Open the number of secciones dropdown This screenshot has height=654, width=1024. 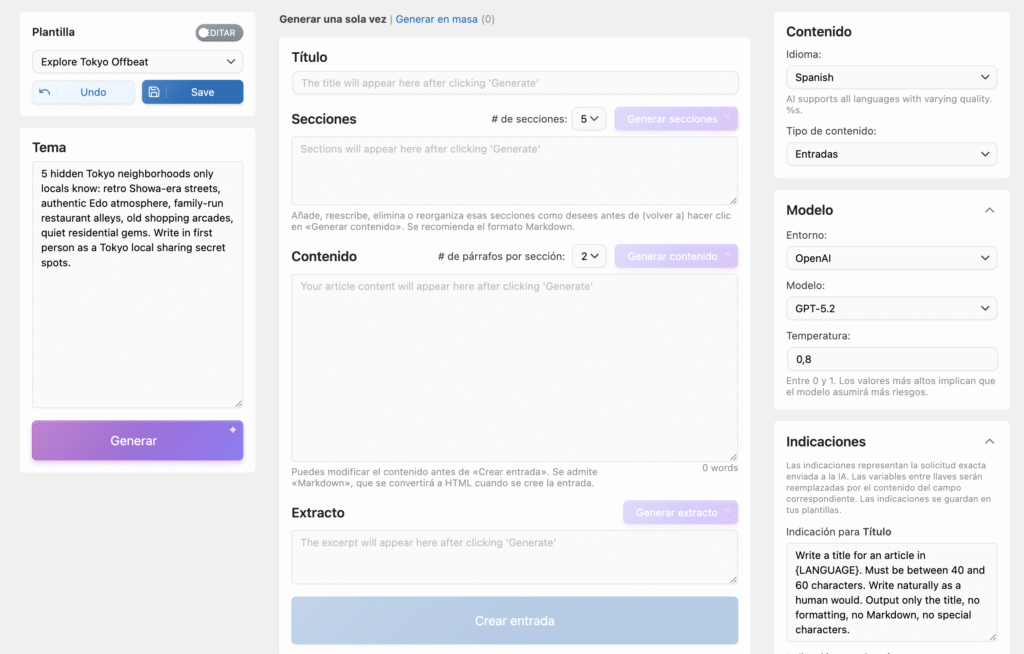tap(589, 119)
